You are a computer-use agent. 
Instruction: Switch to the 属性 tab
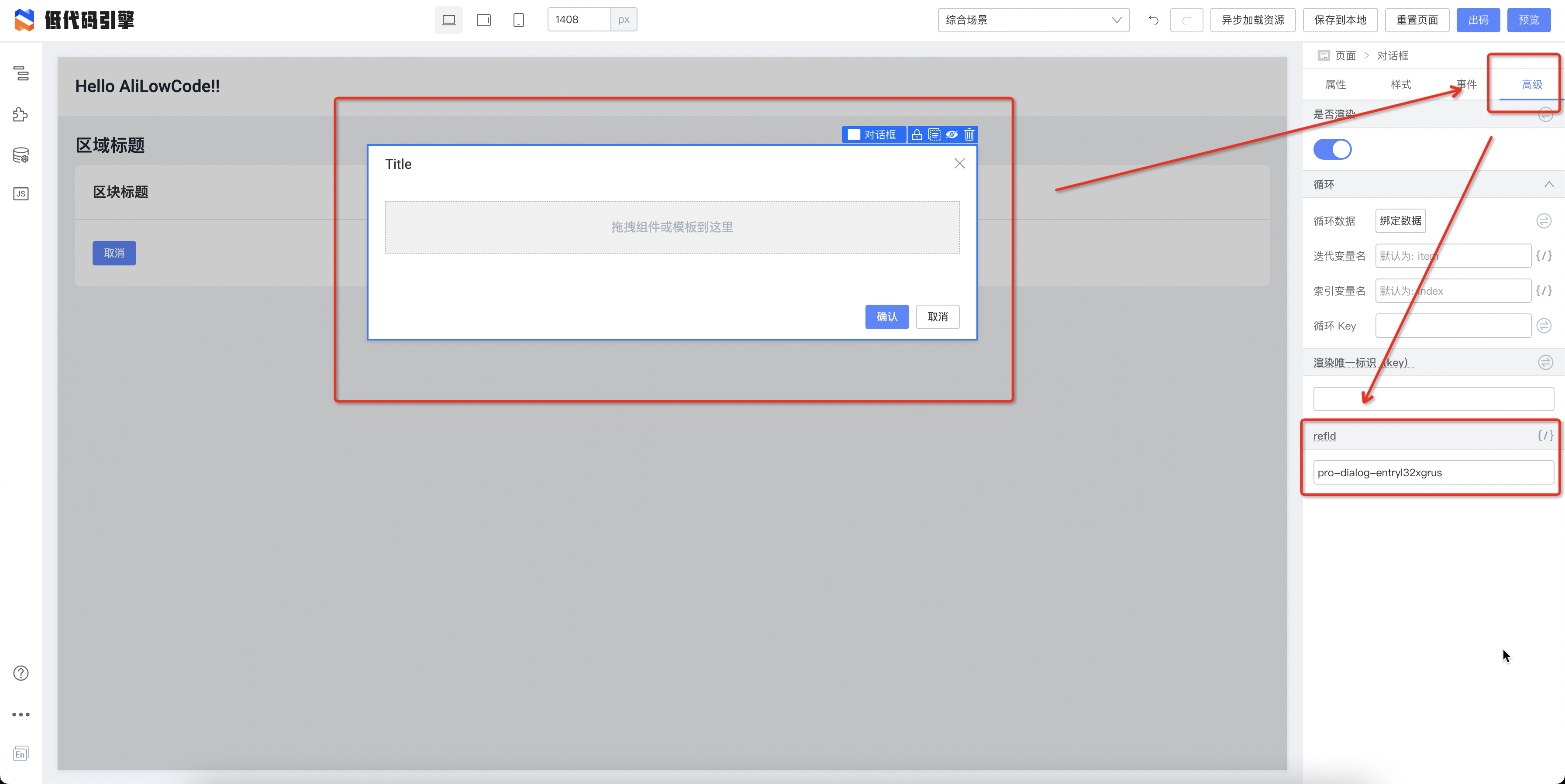click(x=1335, y=84)
